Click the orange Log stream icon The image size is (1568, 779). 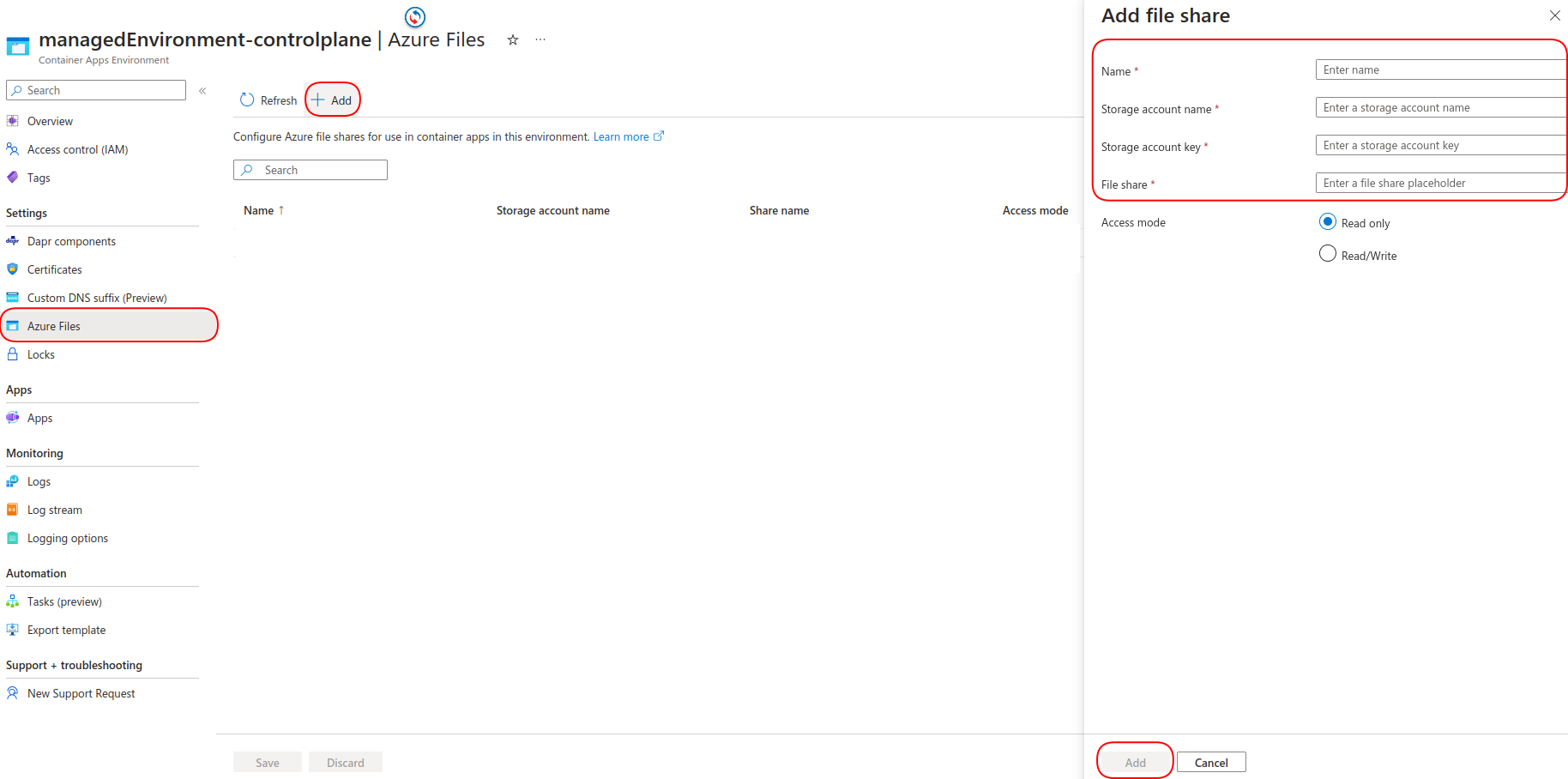pos(13,510)
